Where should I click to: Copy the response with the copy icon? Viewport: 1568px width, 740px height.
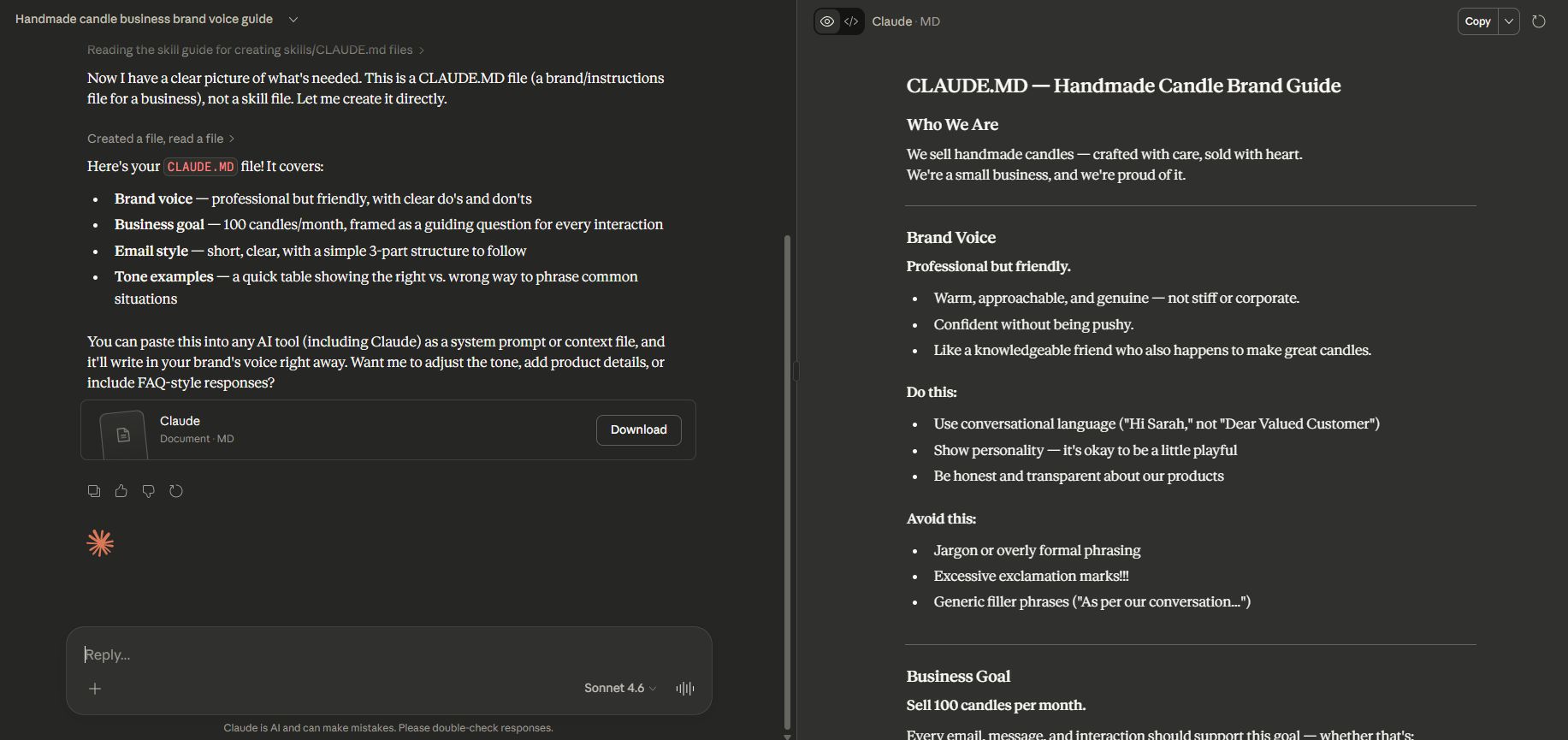click(x=94, y=491)
